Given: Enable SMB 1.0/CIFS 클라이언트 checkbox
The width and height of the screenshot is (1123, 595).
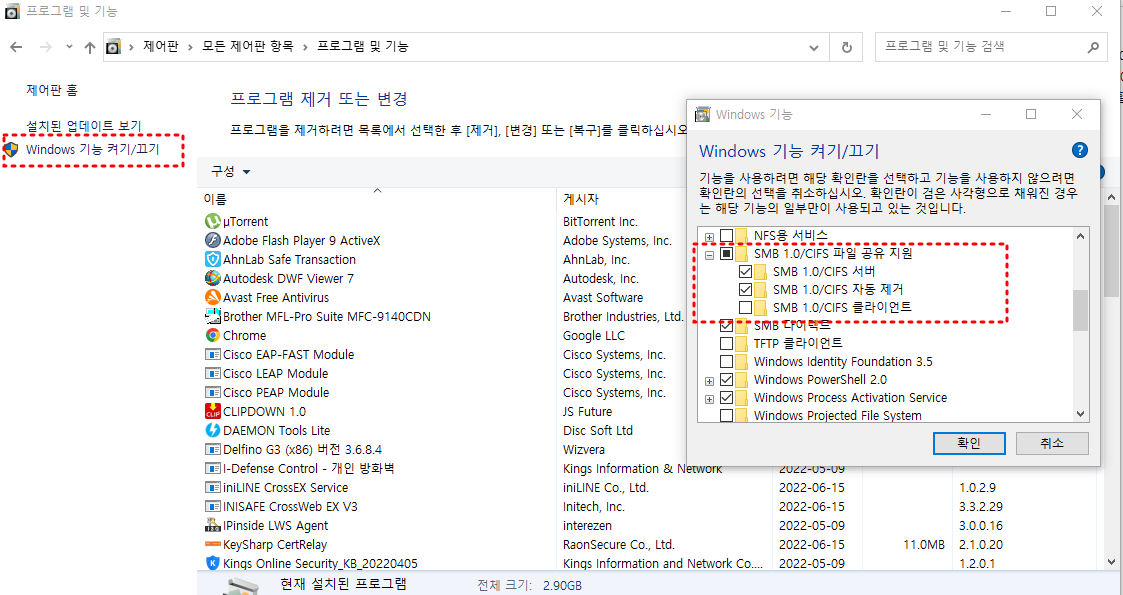Looking at the screenshot, I should [x=745, y=308].
